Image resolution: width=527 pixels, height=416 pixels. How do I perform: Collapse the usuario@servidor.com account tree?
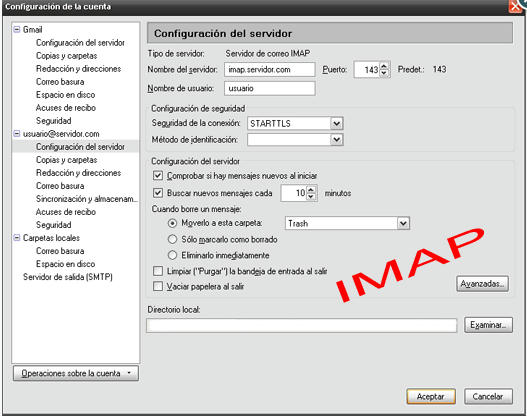(16, 133)
